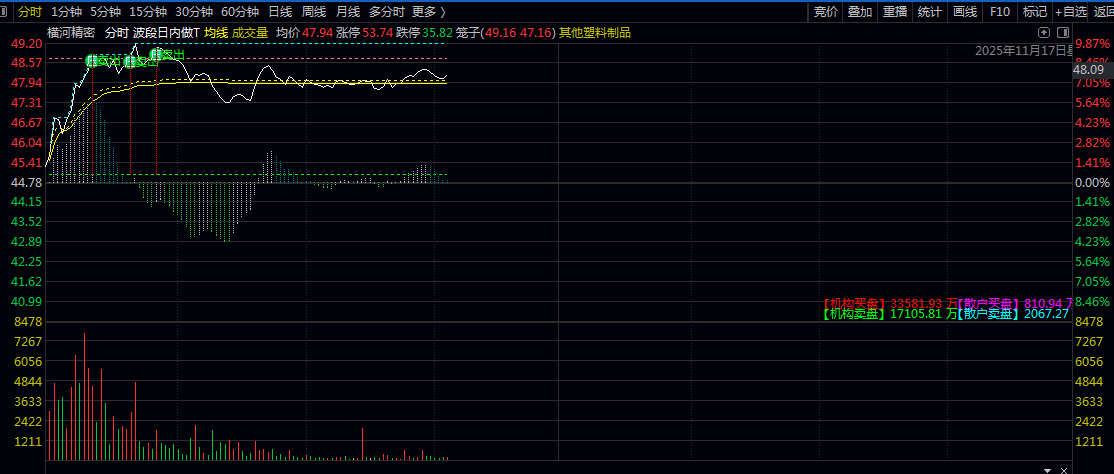Add stock via +自选 button
The image size is (1114, 474).
coord(1071,11)
